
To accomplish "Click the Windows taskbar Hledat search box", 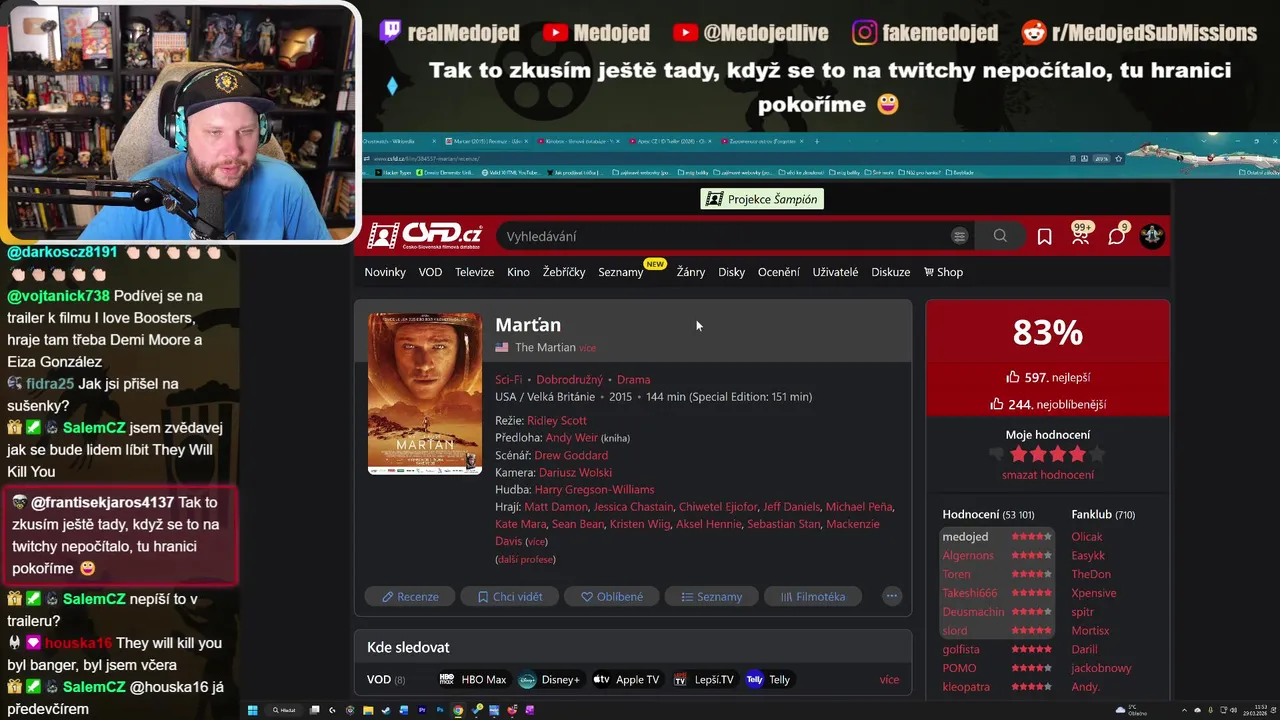I will [284, 710].
